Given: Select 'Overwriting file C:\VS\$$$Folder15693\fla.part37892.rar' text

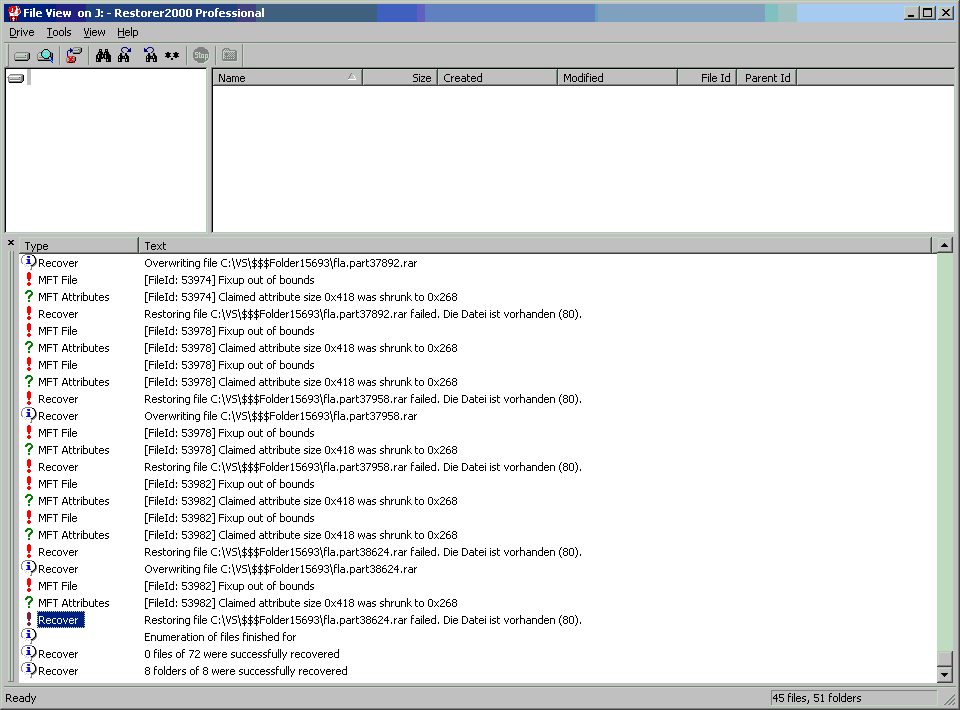Looking at the screenshot, I should tap(280, 263).
